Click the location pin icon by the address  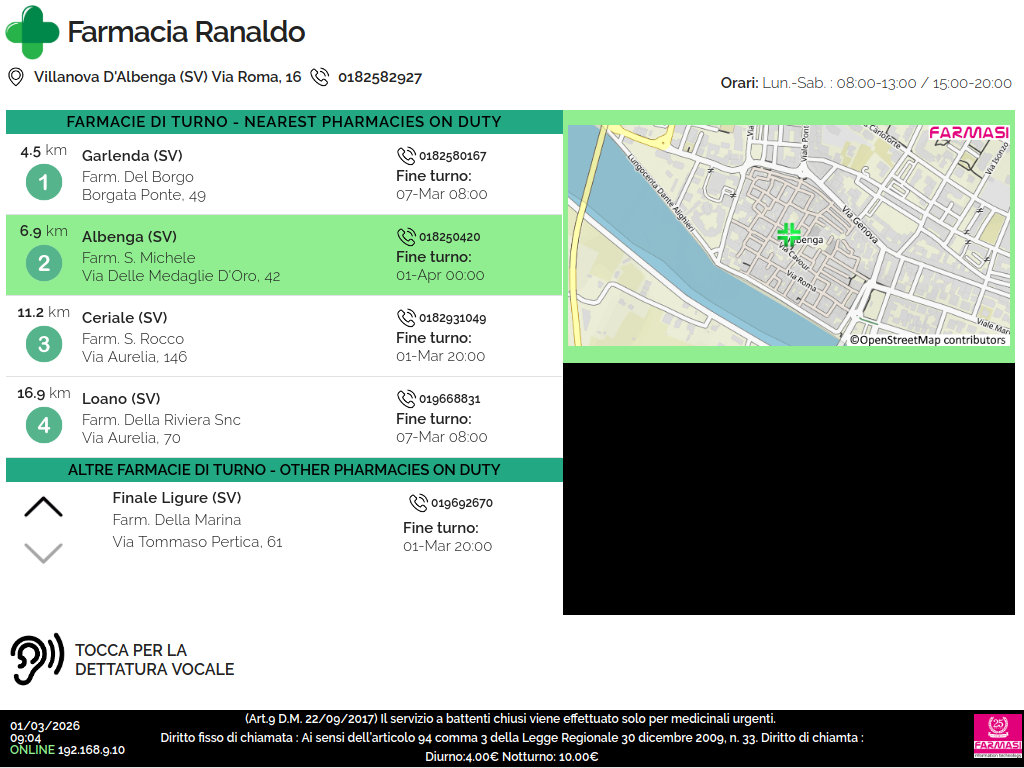point(16,77)
